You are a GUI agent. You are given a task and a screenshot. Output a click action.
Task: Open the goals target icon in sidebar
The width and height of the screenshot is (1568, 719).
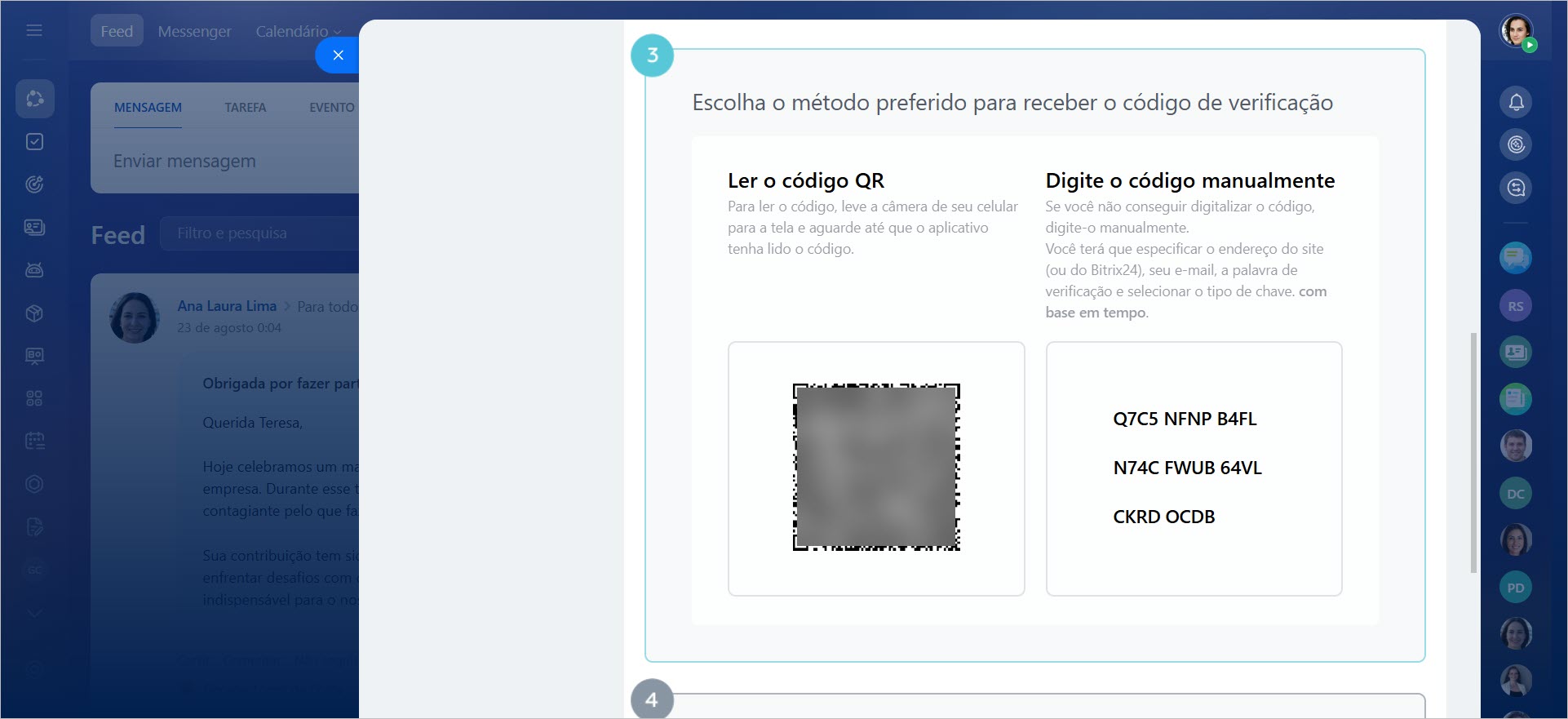pos(34,184)
